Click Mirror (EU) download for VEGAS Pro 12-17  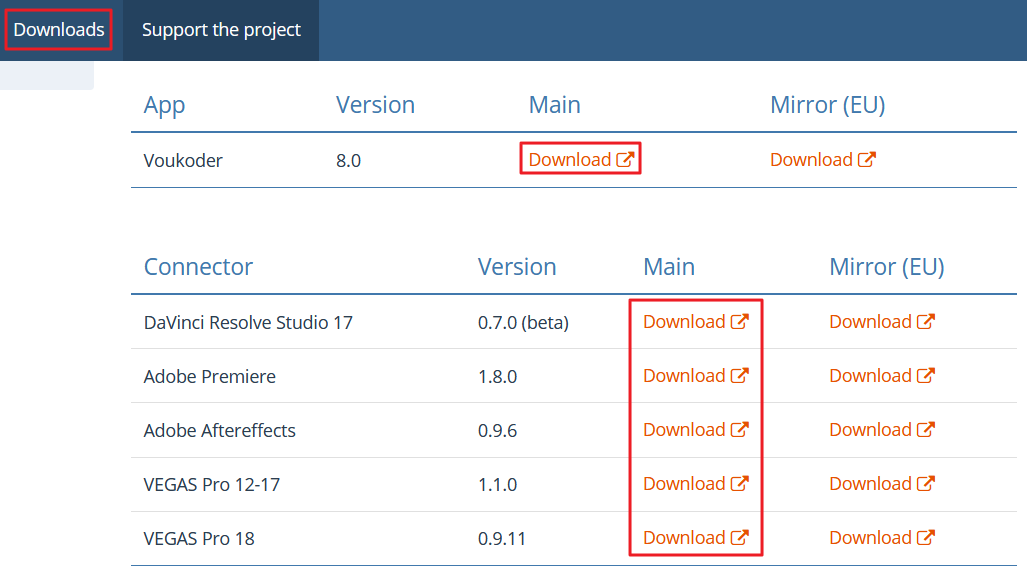point(882,484)
